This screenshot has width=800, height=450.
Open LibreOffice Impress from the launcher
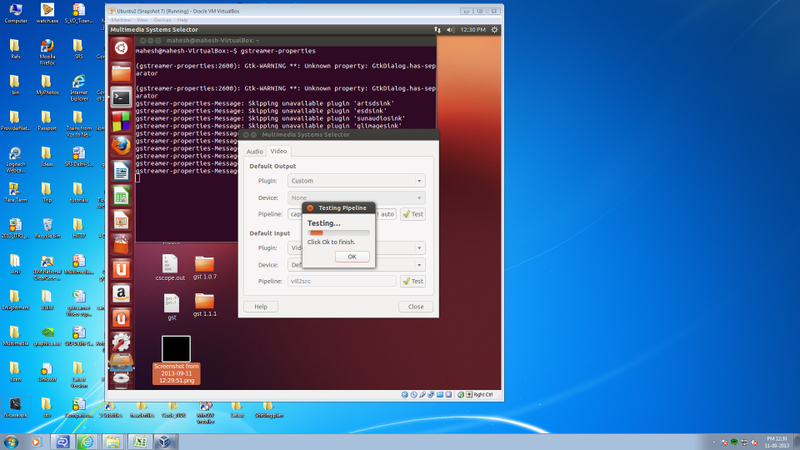[x=121, y=220]
